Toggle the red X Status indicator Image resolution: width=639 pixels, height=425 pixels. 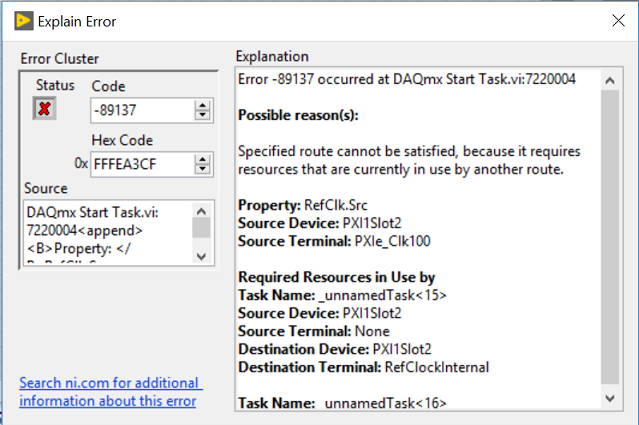point(44,109)
